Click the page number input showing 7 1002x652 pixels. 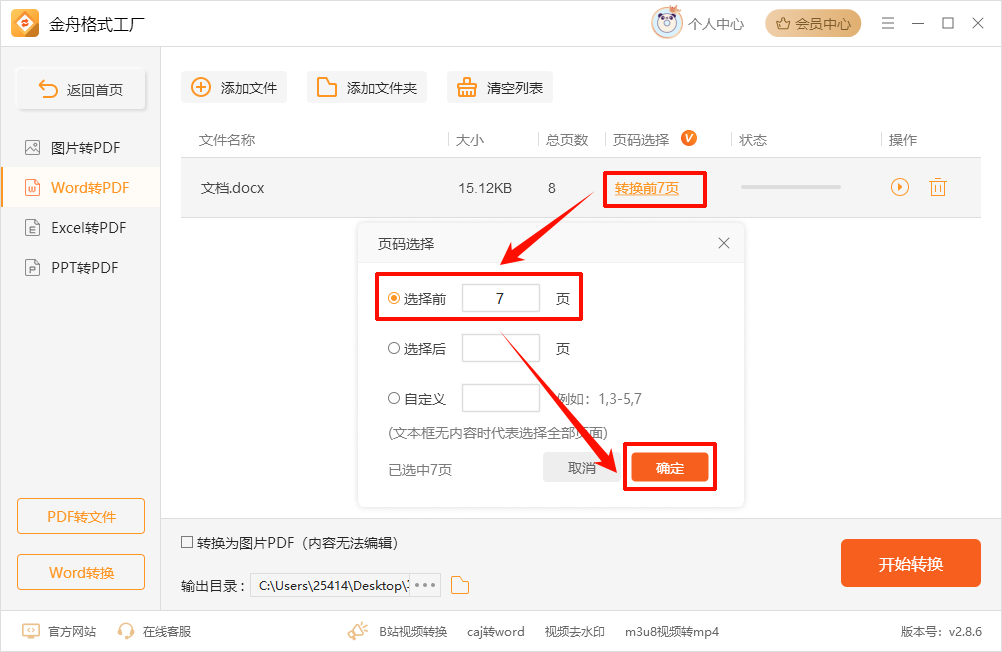click(500, 296)
